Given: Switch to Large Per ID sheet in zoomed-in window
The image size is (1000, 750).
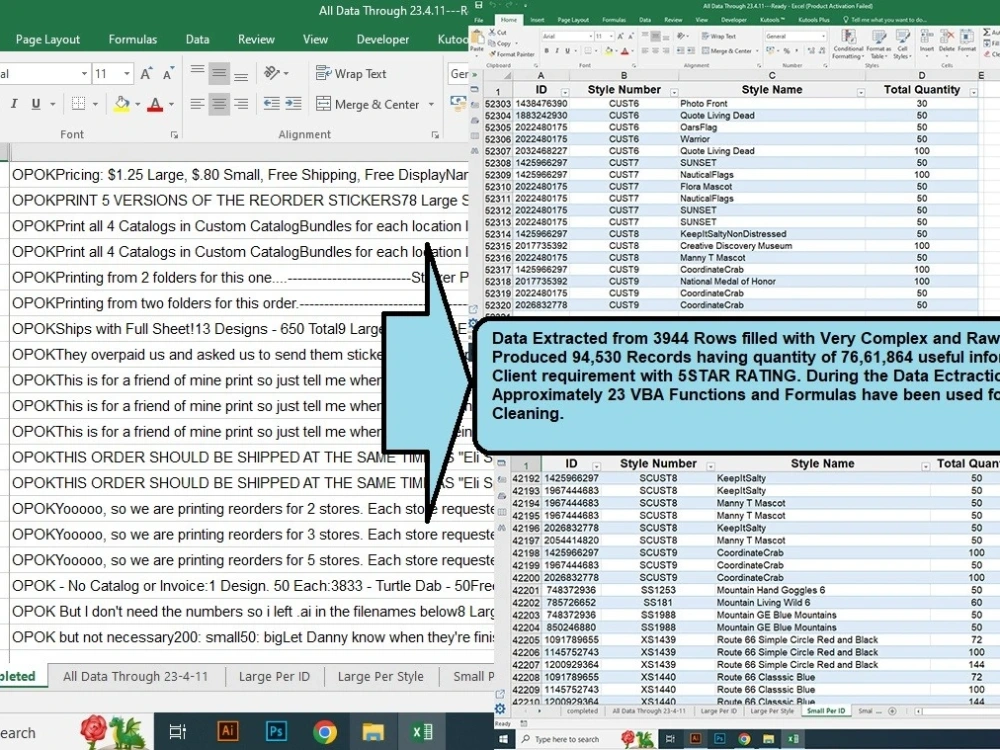Looking at the screenshot, I should (274, 677).
